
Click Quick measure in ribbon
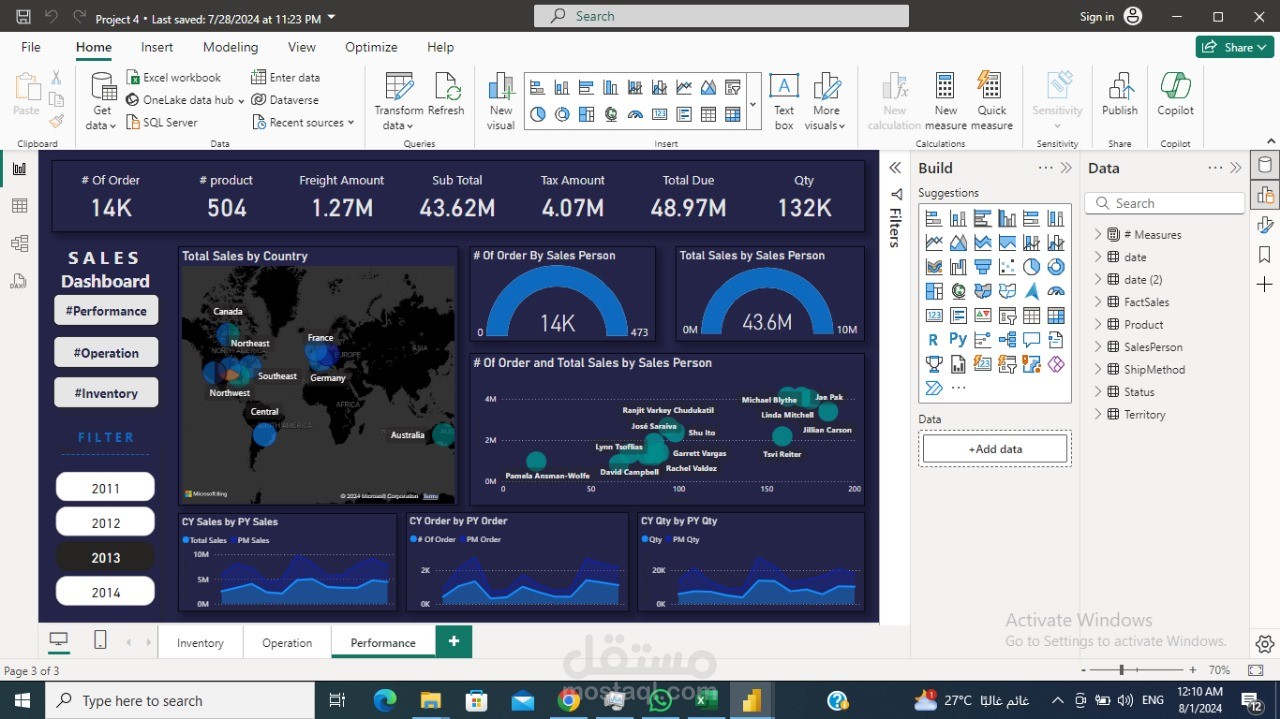[992, 101]
